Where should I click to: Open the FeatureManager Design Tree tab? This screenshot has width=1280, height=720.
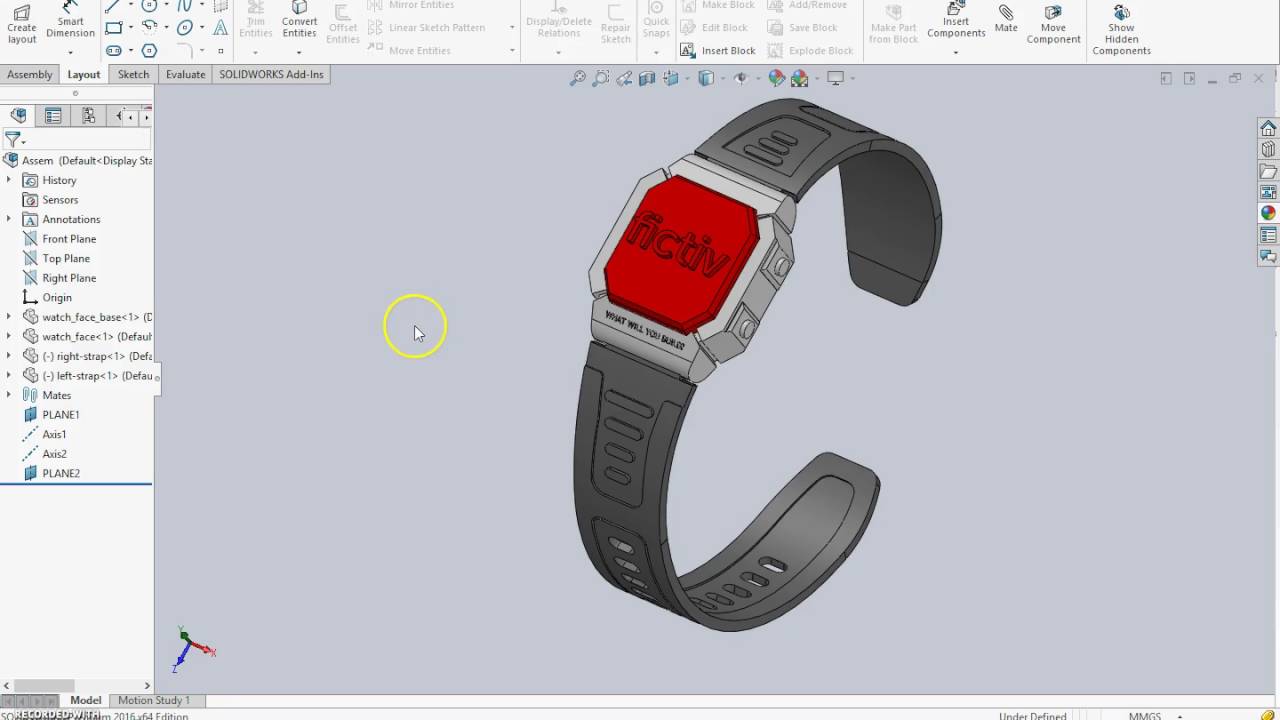18,116
